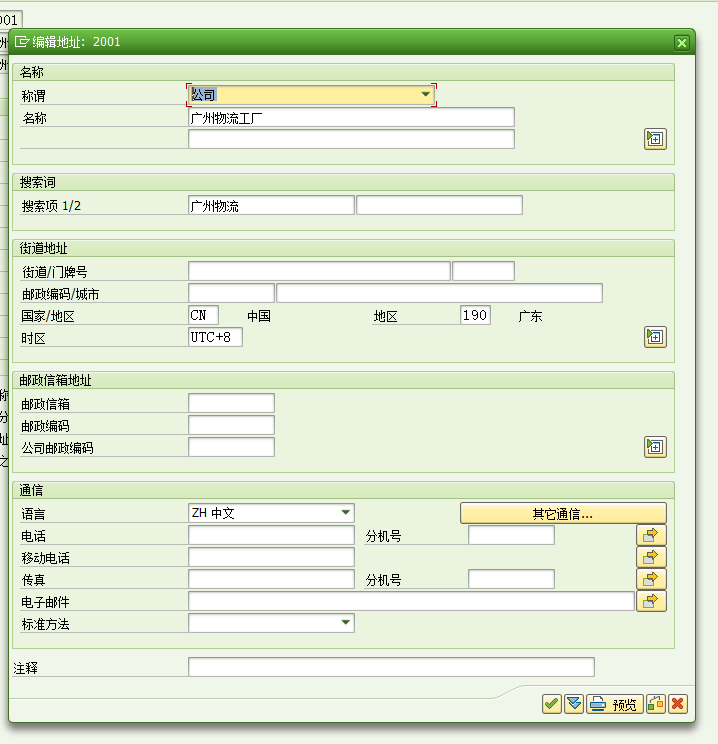Cancel the dialog with the red X icon
The width and height of the screenshot is (718, 744).
tap(678, 704)
